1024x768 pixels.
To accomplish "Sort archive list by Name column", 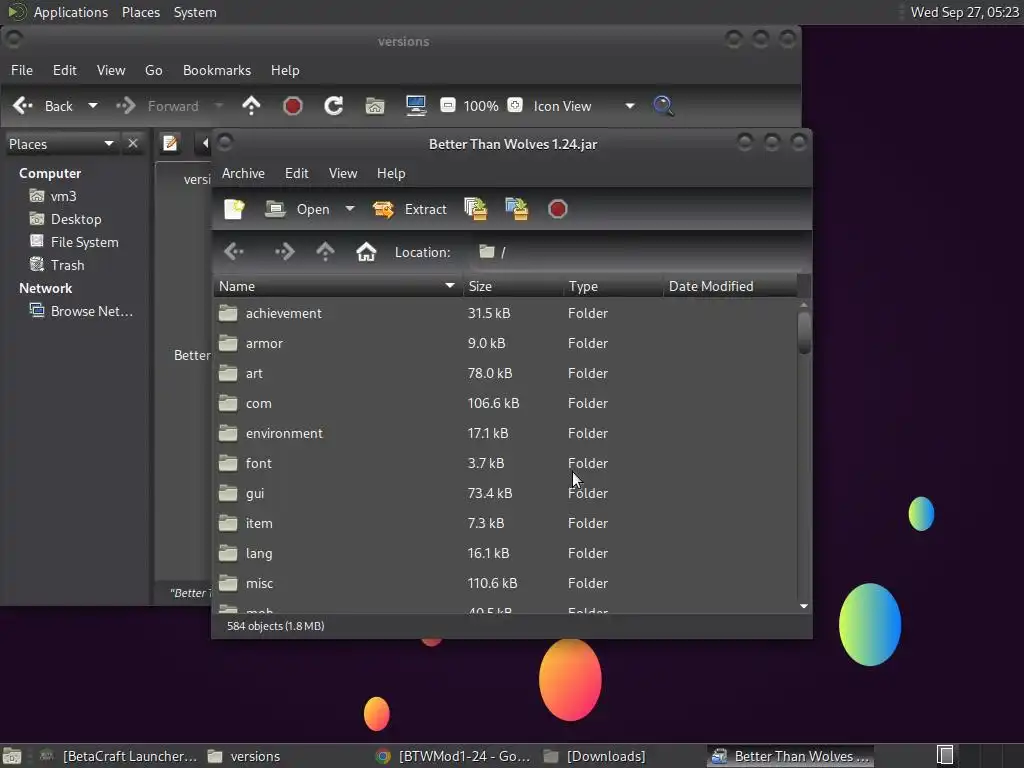I will pos(338,286).
